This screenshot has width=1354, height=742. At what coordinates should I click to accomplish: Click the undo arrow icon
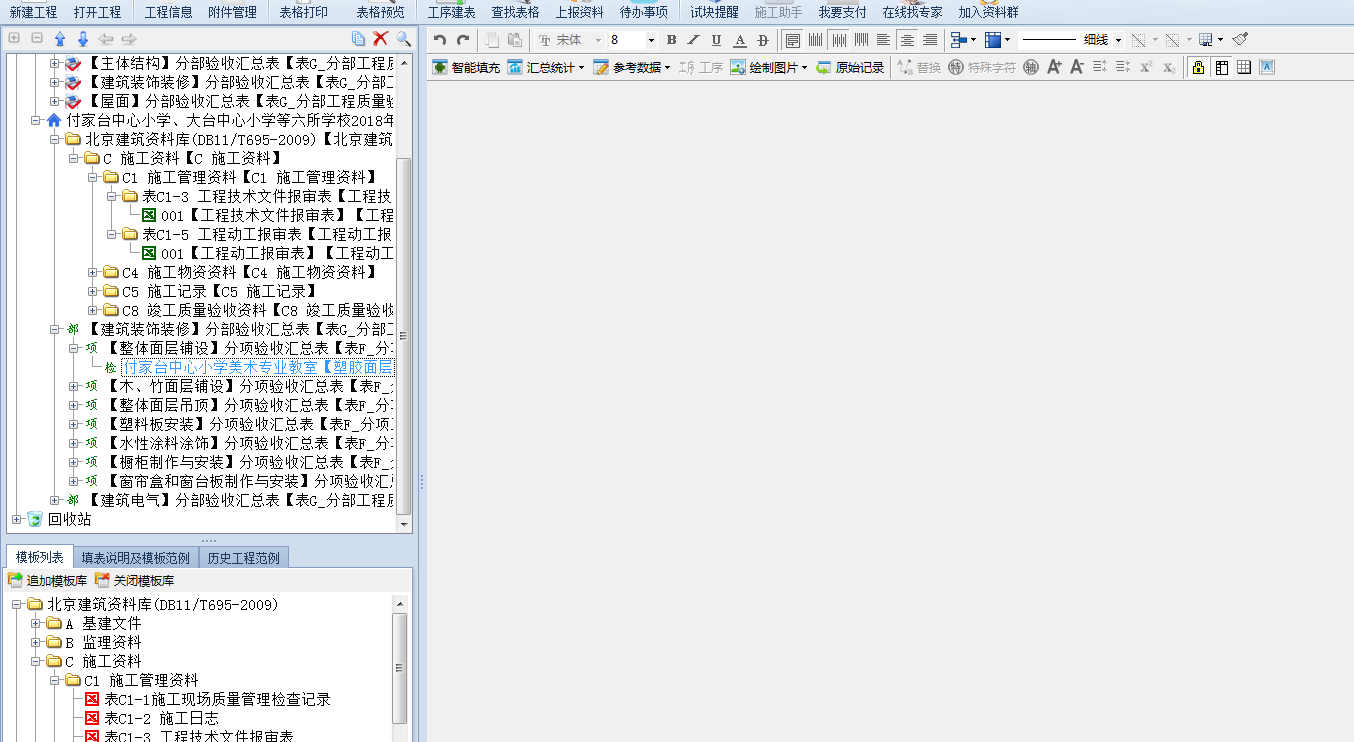coord(440,40)
